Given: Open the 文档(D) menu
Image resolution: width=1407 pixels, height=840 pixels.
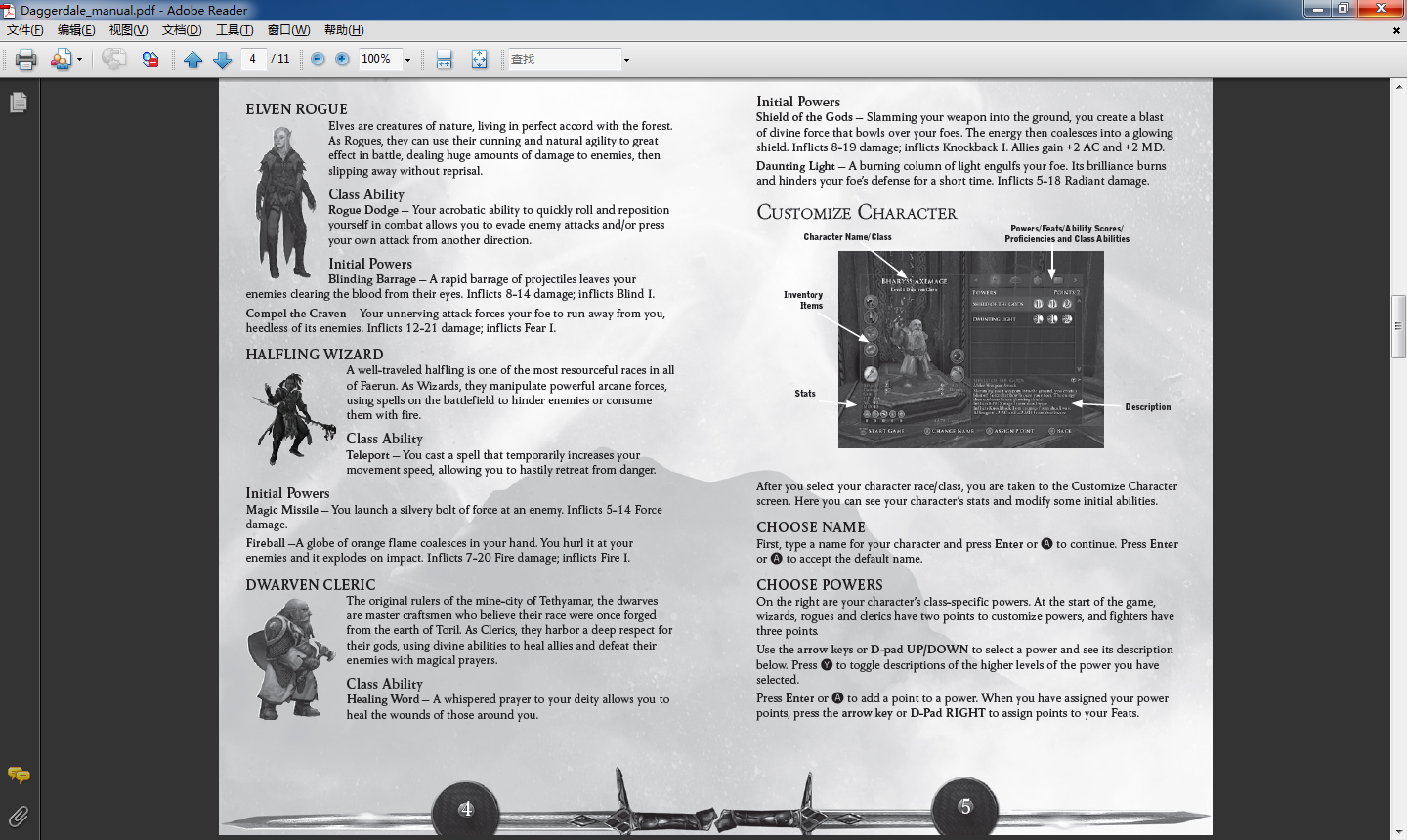Looking at the screenshot, I should (182, 30).
